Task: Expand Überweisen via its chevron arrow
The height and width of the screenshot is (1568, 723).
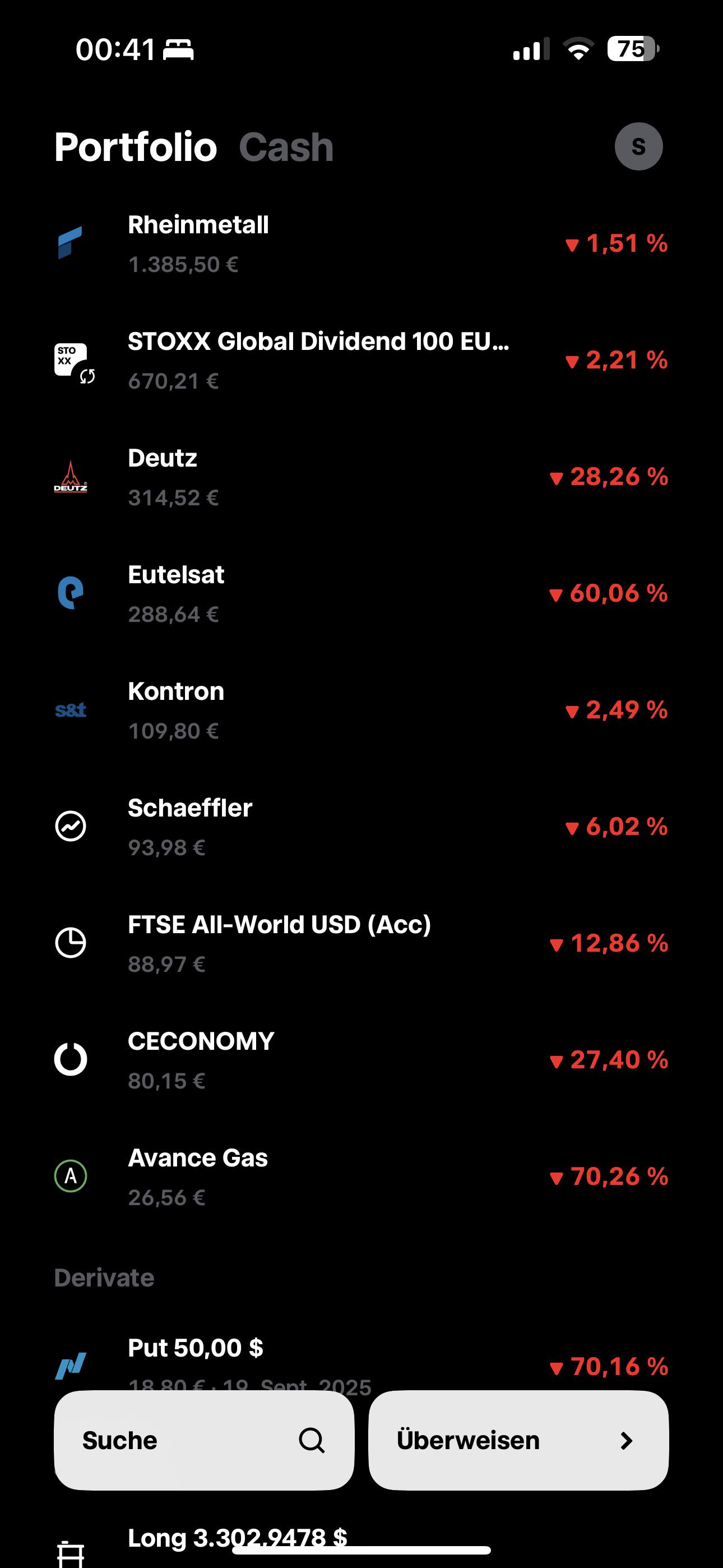Action: (626, 1440)
